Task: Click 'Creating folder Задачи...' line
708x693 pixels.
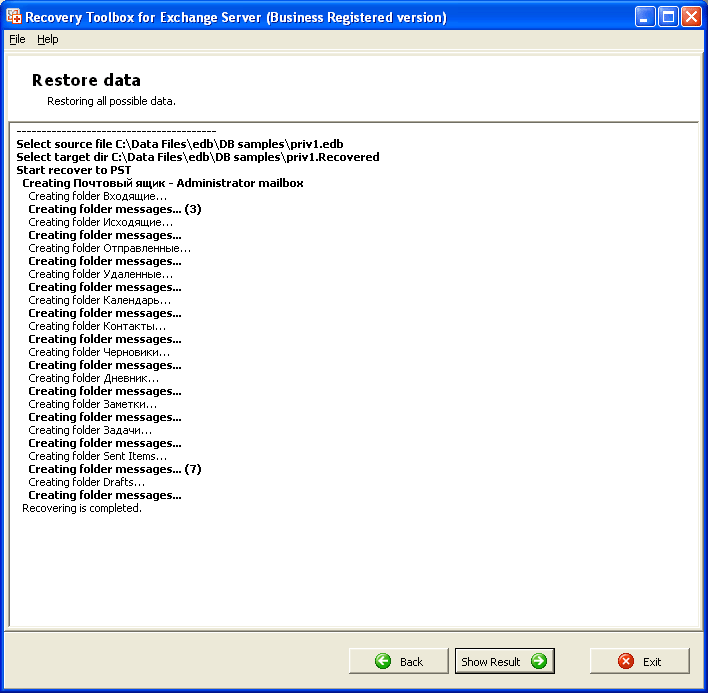Action: pyautogui.click(x=90, y=430)
